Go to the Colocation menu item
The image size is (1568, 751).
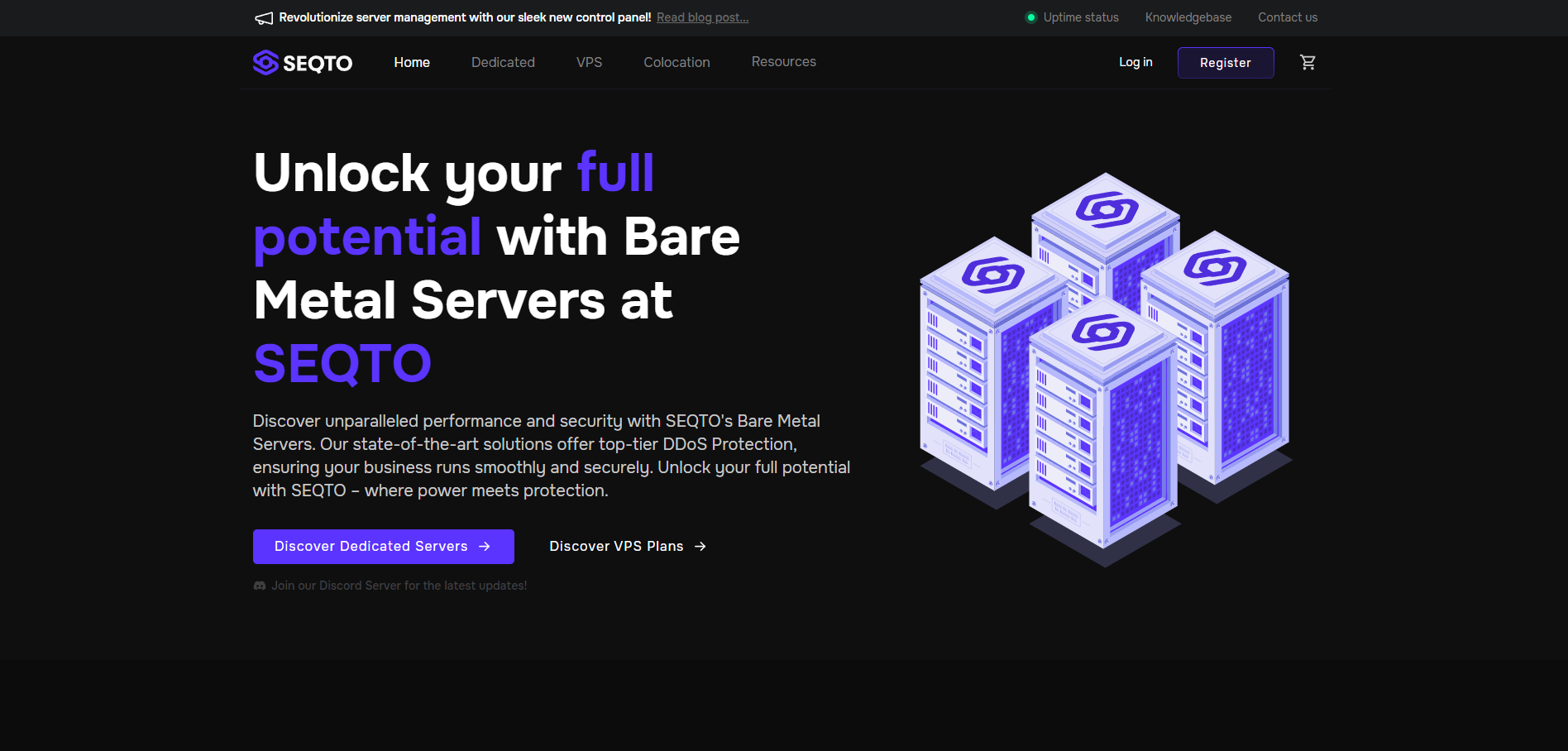[676, 63]
